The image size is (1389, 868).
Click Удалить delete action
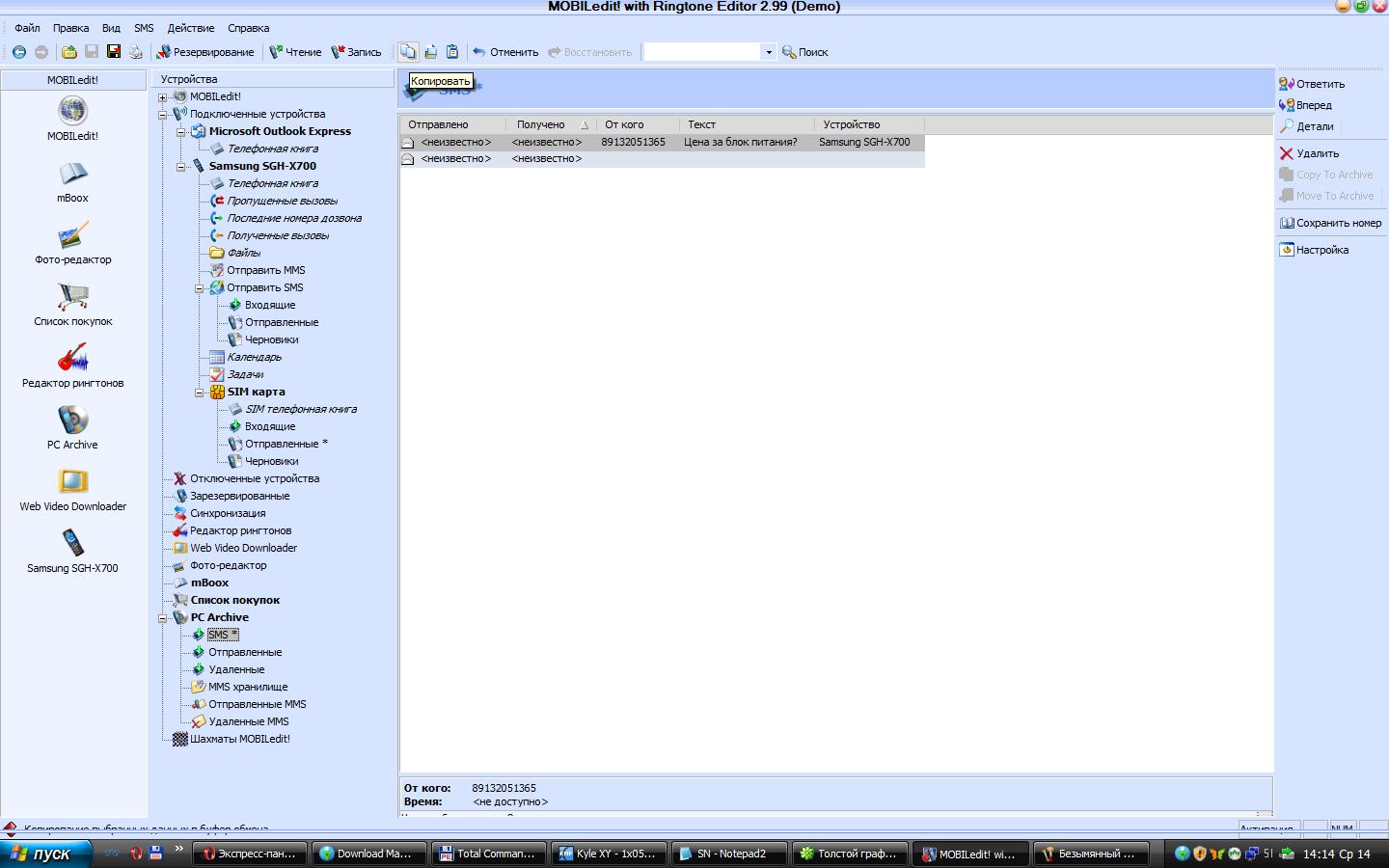[1309, 153]
